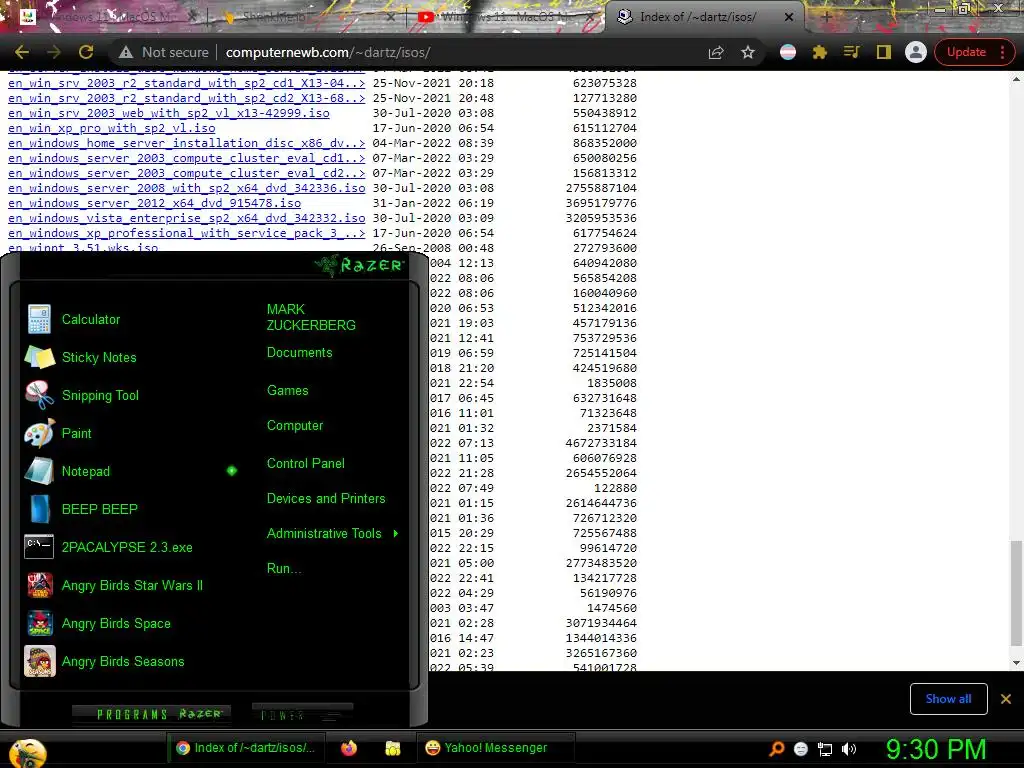
Task: Open Firefox from the taskbar
Action: click(349, 748)
